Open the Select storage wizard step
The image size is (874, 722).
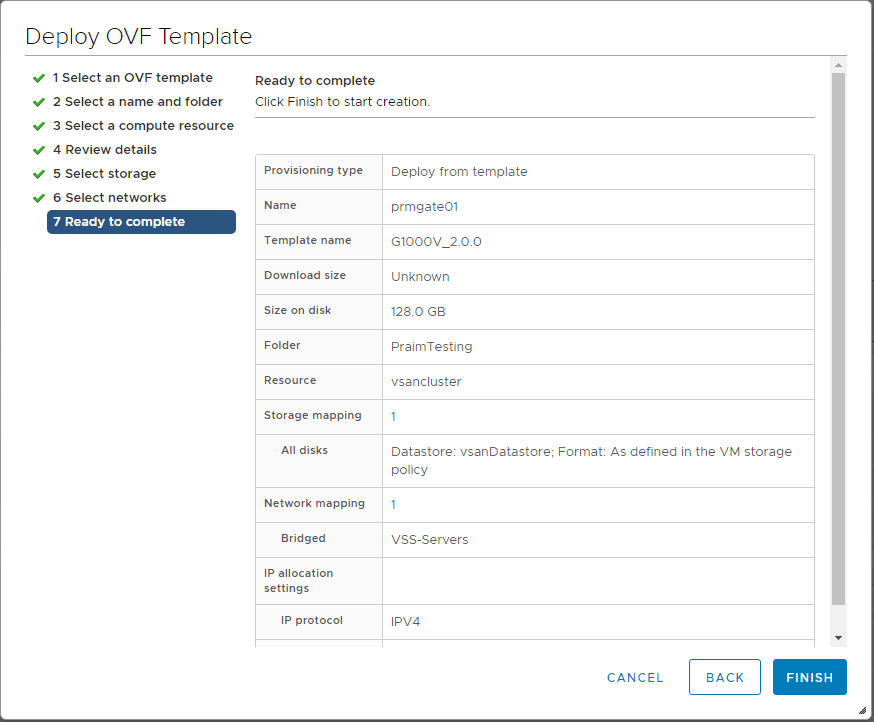105,173
